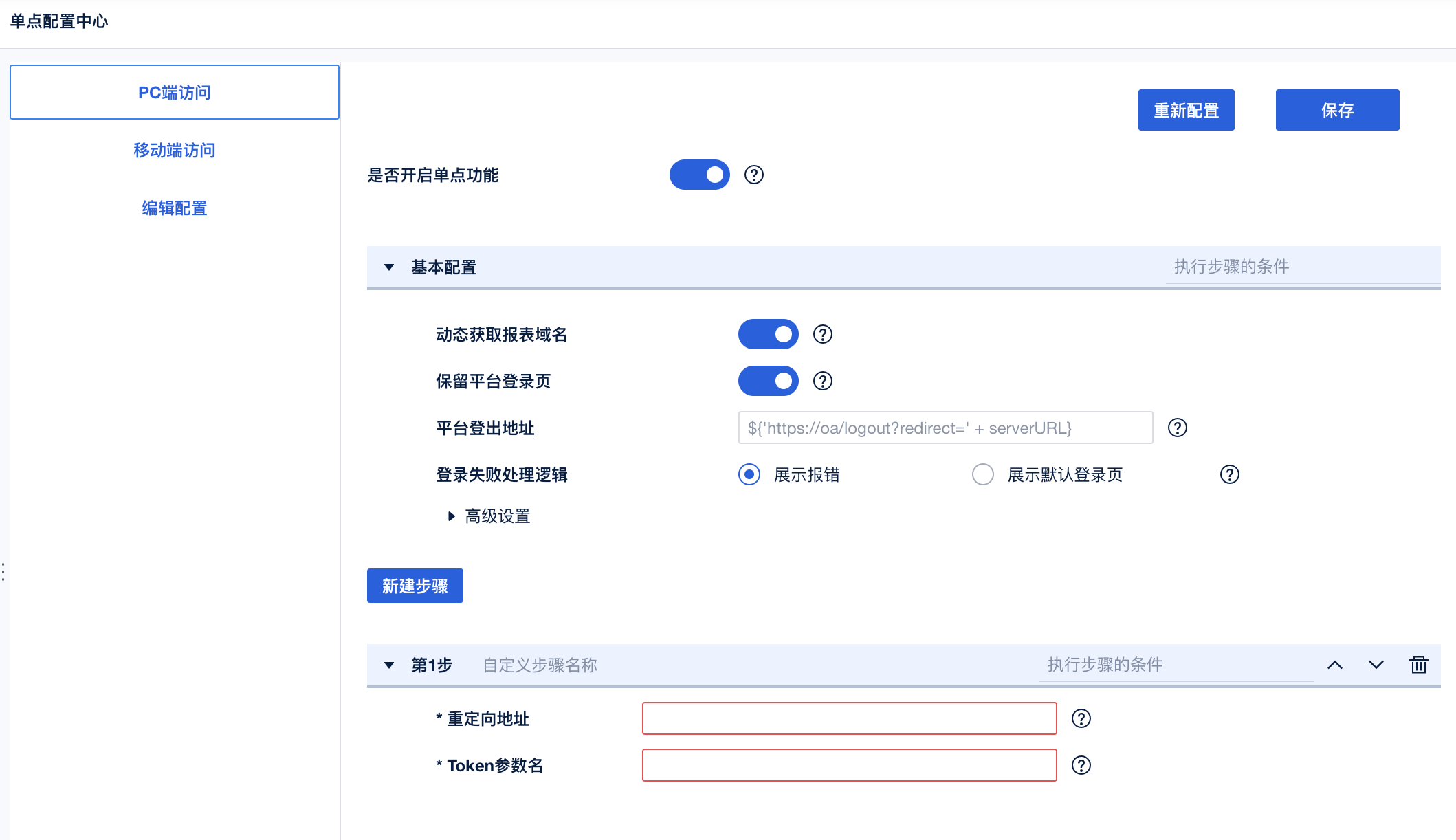Click help icon next to 保留平台登录页

coord(823,382)
